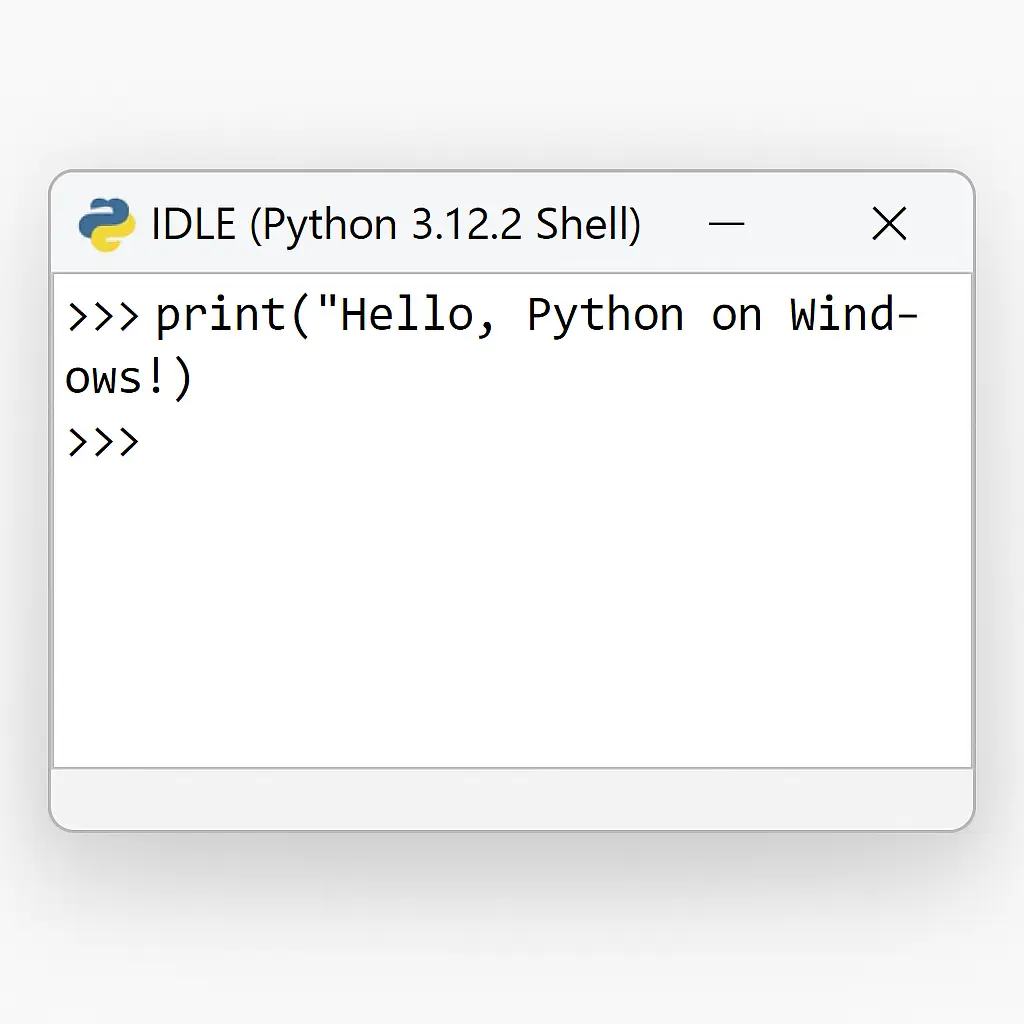Click the empty ">>>" prompt on third line
1024x1024 pixels.
pyautogui.click(x=102, y=442)
